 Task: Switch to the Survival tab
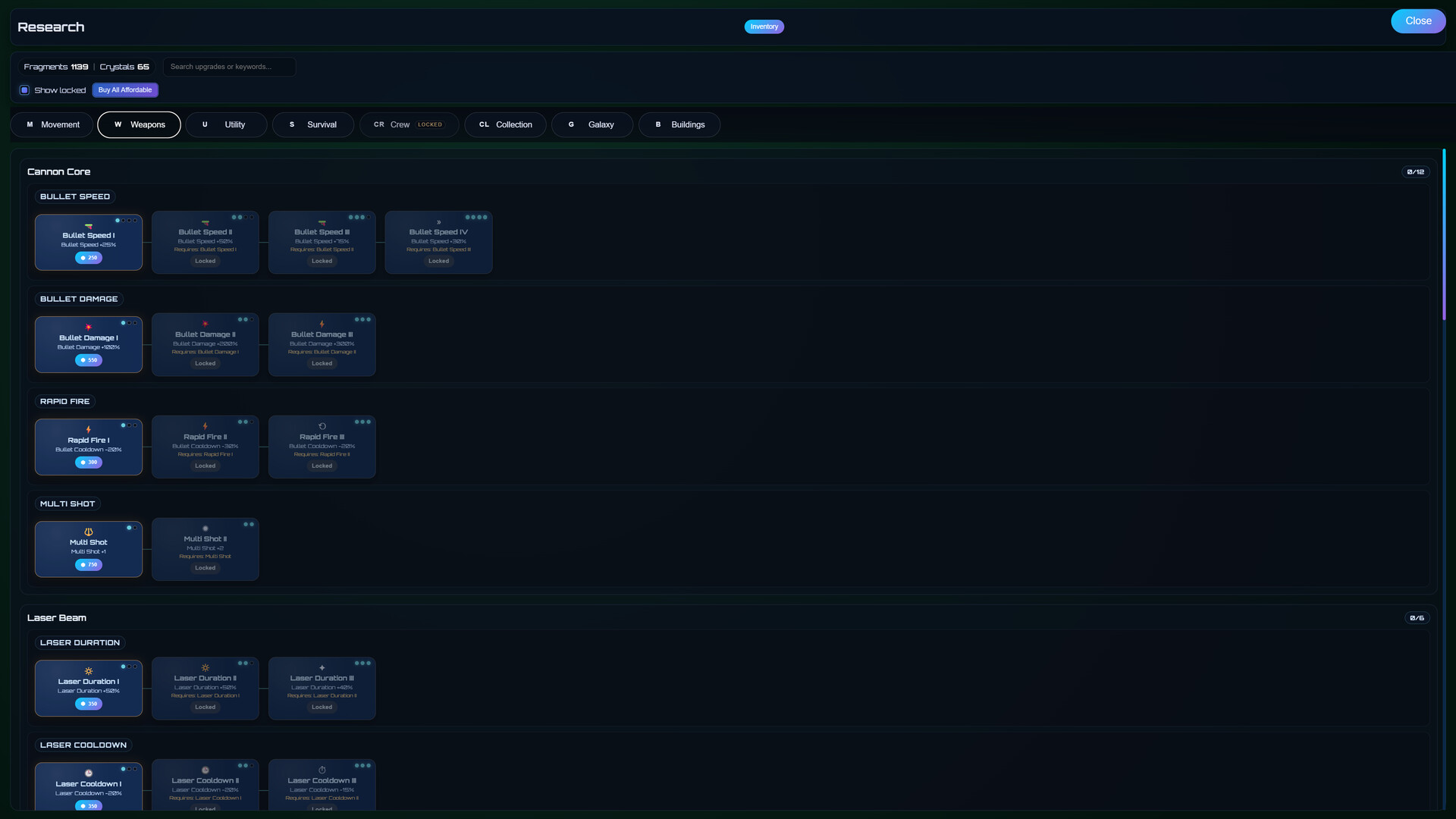click(x=312, y=124)
